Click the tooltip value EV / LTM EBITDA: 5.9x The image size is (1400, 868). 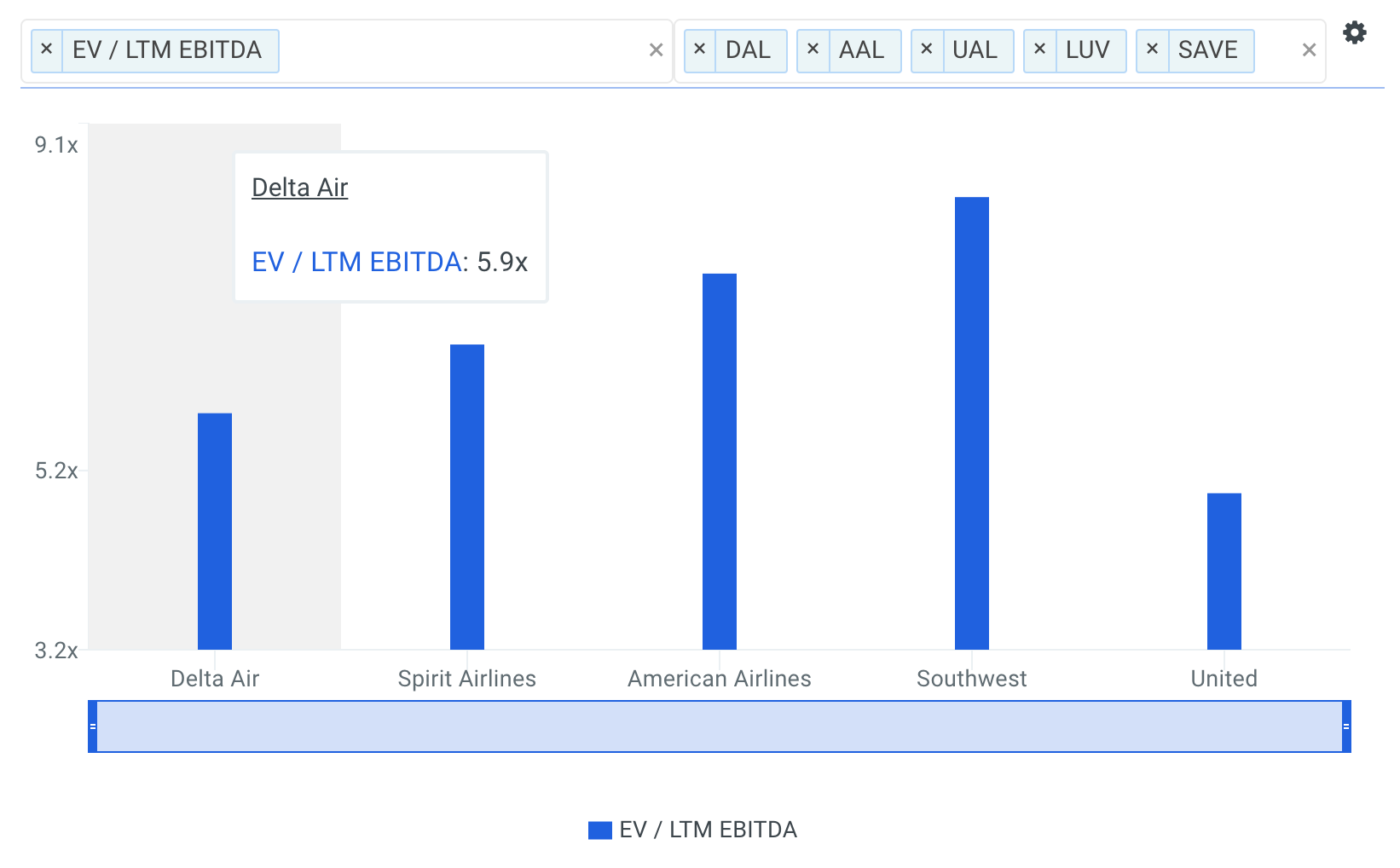click(390, 262)
